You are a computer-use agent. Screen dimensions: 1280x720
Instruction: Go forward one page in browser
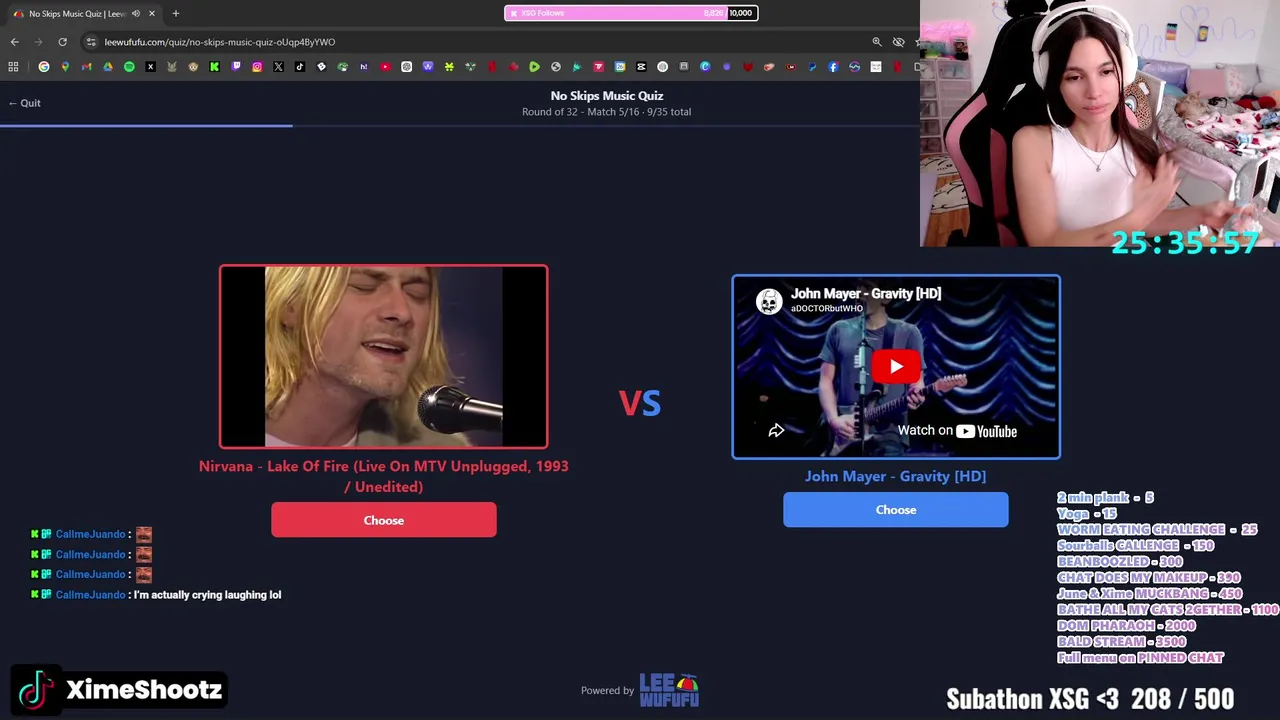(x=38, y=42)
